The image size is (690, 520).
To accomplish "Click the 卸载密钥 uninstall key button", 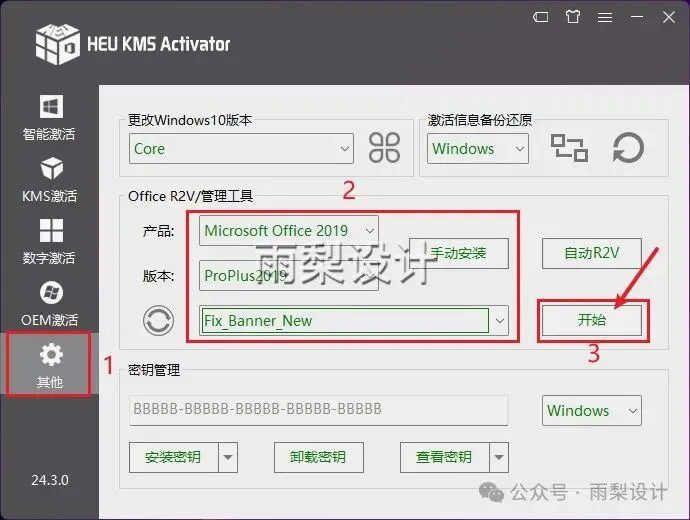I will click(319, 458).
